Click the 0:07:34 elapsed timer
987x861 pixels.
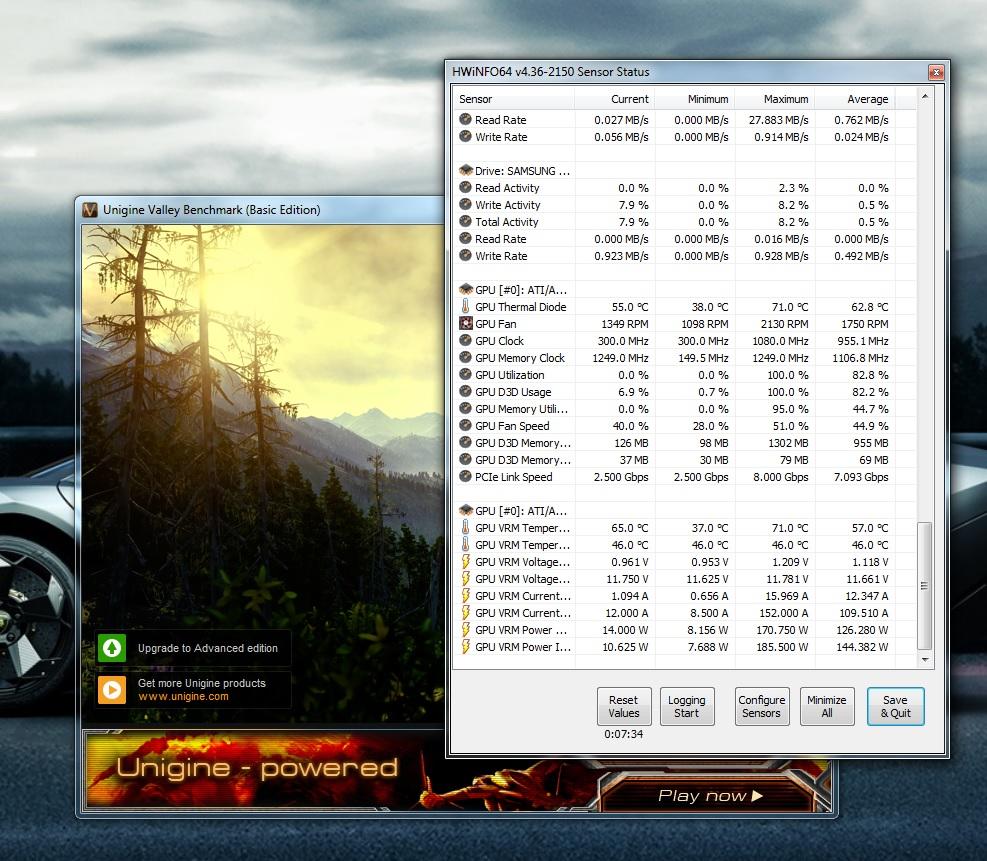tap(624, 734)
